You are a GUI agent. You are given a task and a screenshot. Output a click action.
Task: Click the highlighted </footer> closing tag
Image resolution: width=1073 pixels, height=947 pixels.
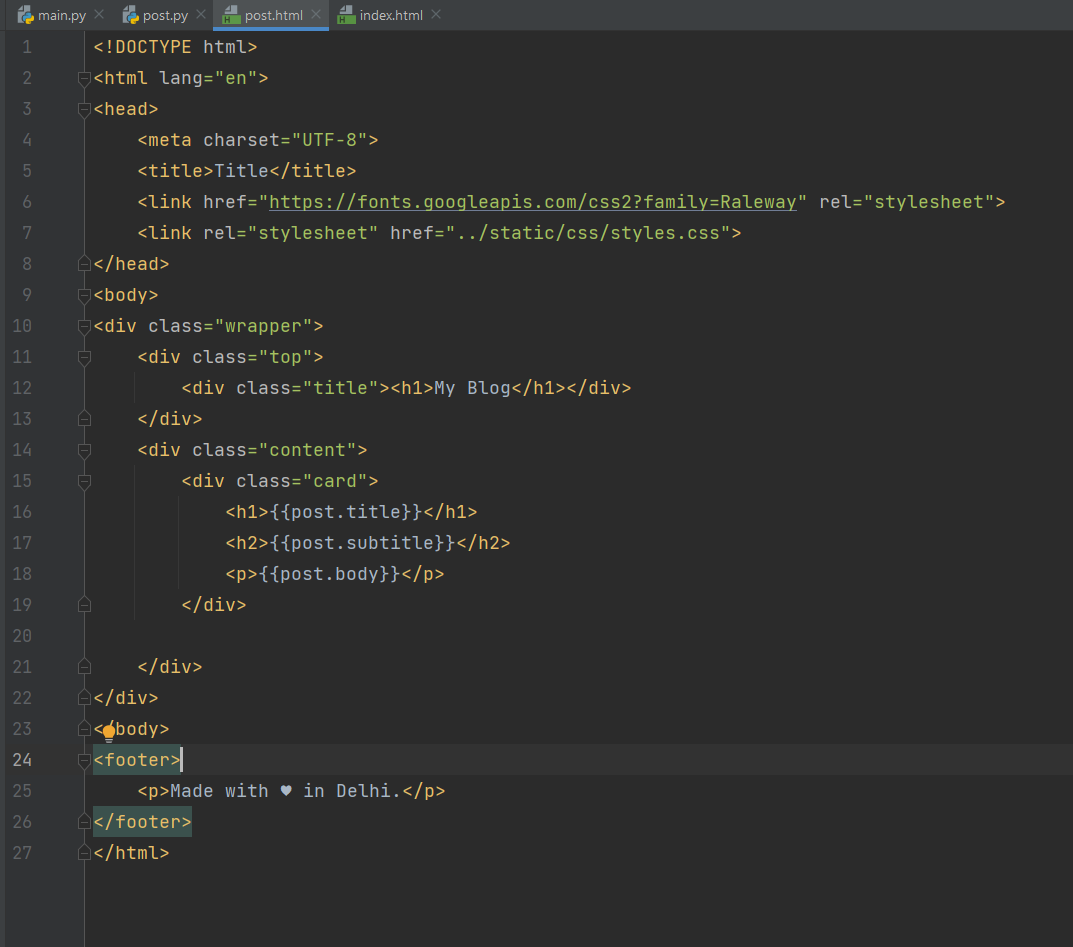pos(142,821)
